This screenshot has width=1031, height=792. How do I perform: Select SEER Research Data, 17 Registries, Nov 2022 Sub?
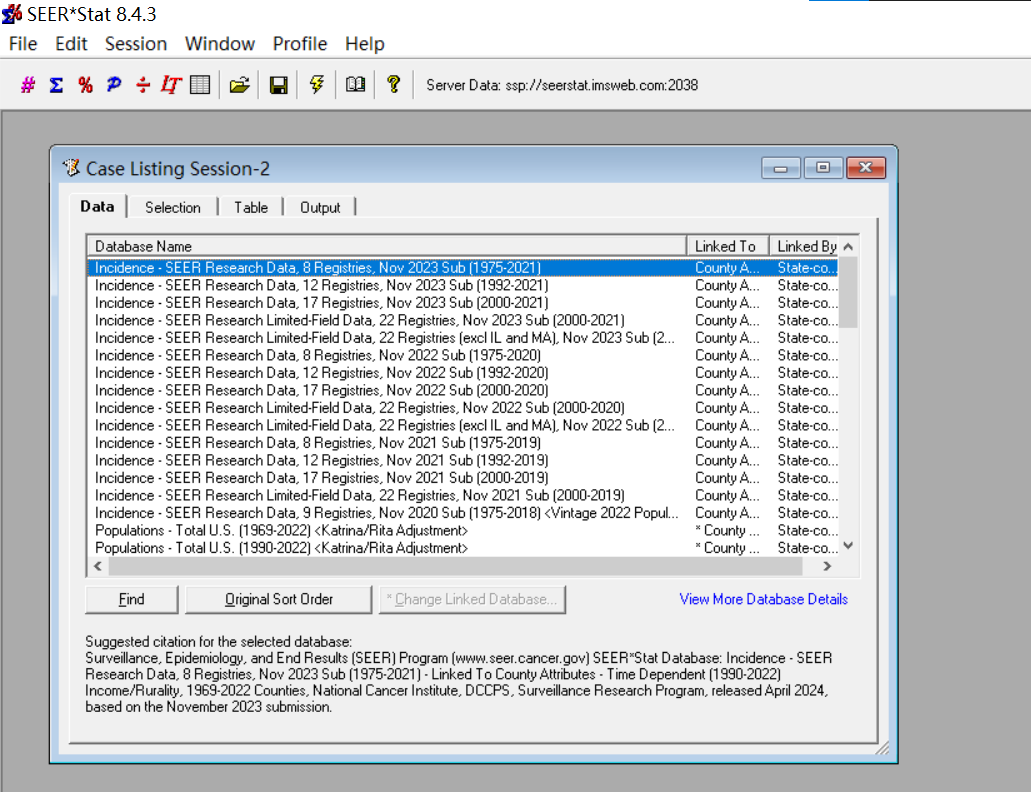(463, 390)
